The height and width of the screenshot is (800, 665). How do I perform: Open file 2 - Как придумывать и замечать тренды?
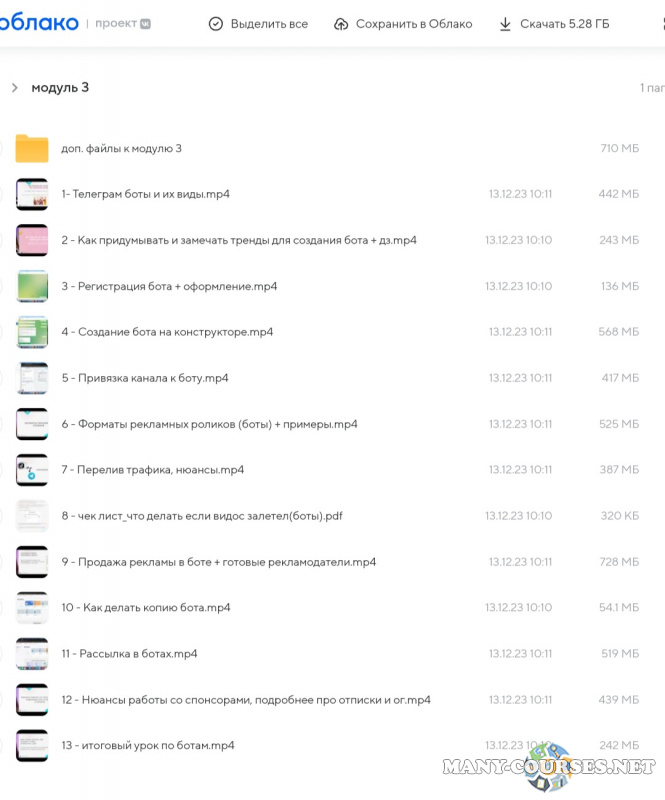point(239,240)
